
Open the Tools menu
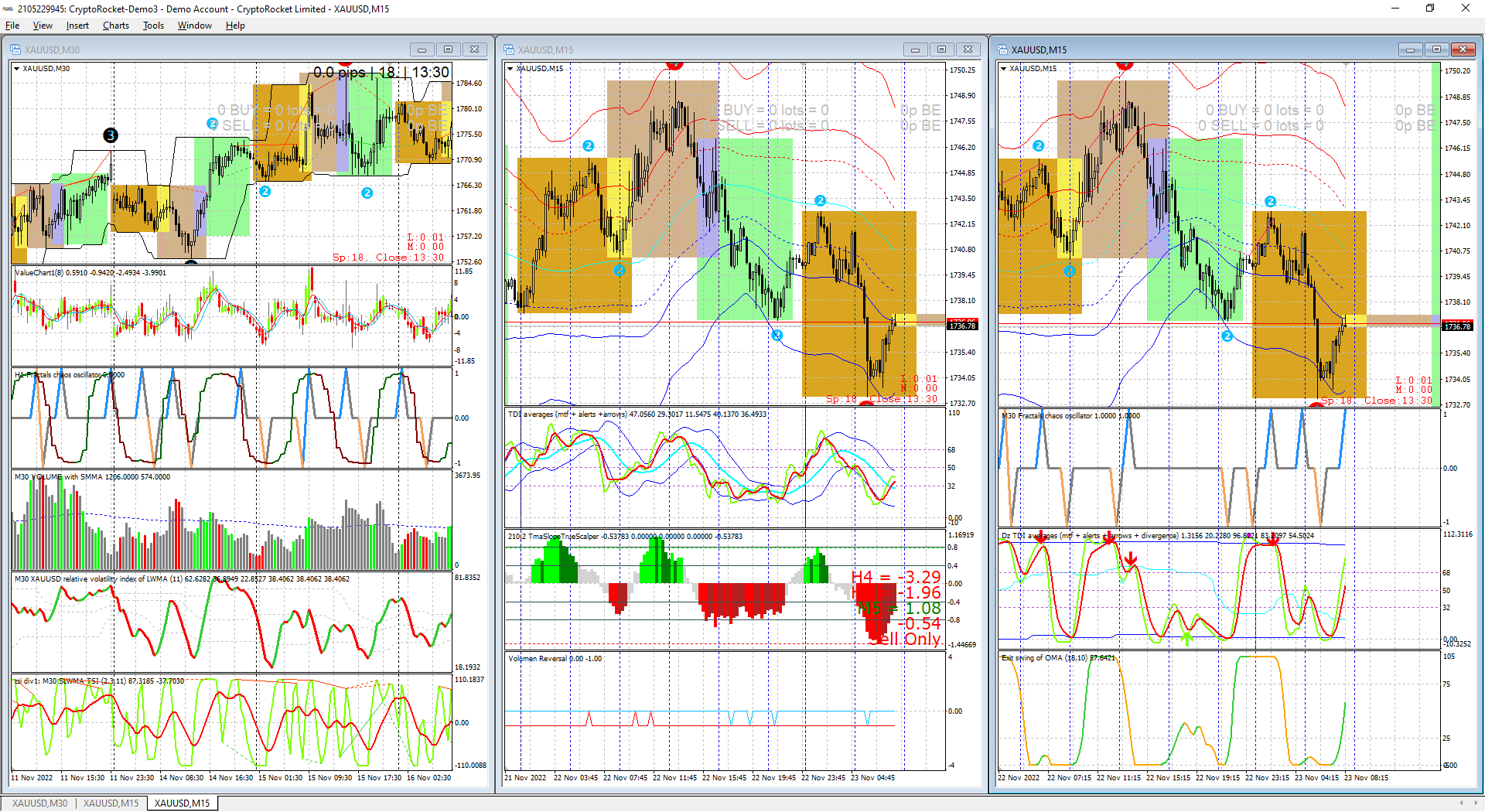click(153, 26)
